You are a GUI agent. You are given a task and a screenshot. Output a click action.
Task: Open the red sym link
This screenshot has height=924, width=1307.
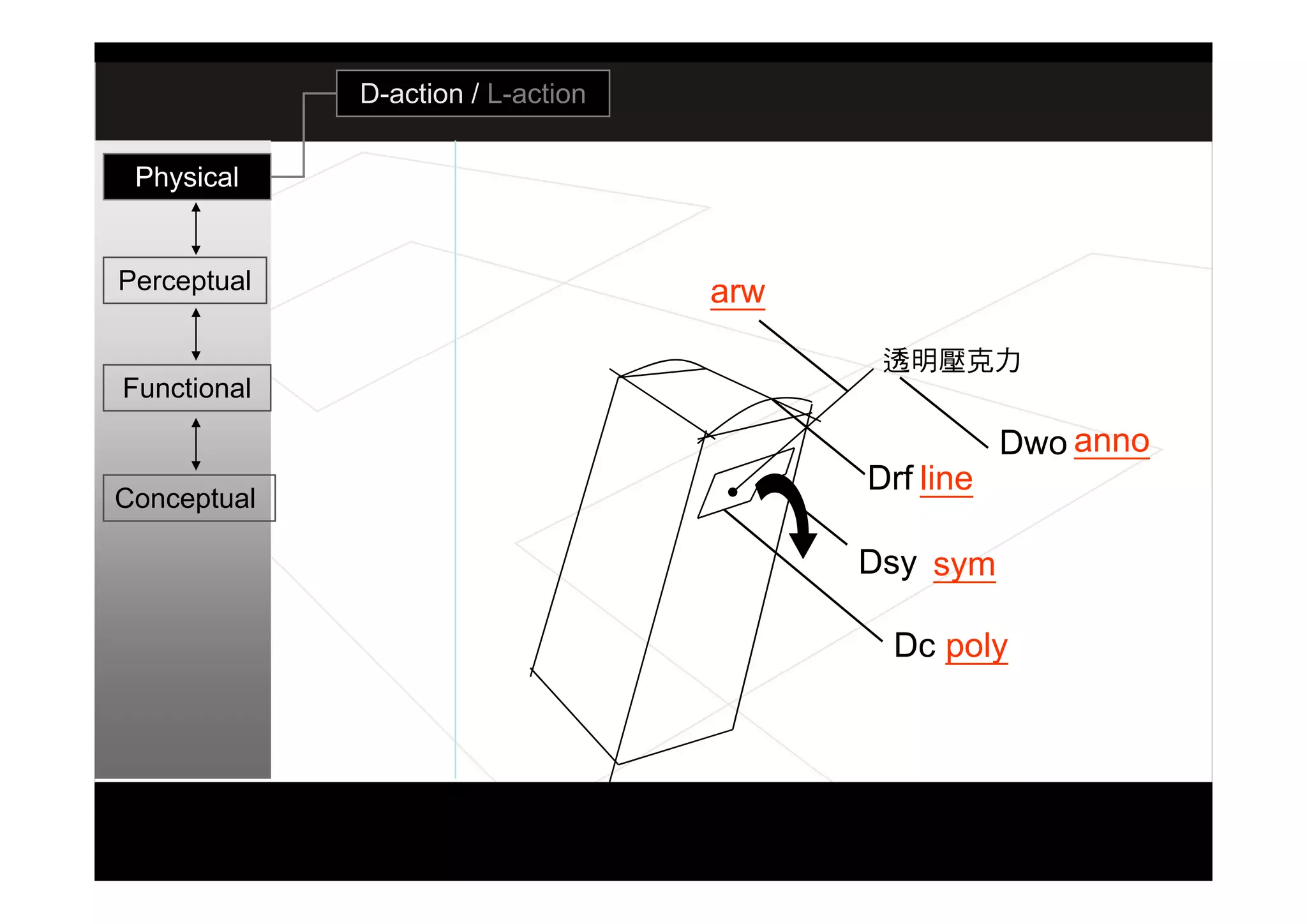(964, 565)
